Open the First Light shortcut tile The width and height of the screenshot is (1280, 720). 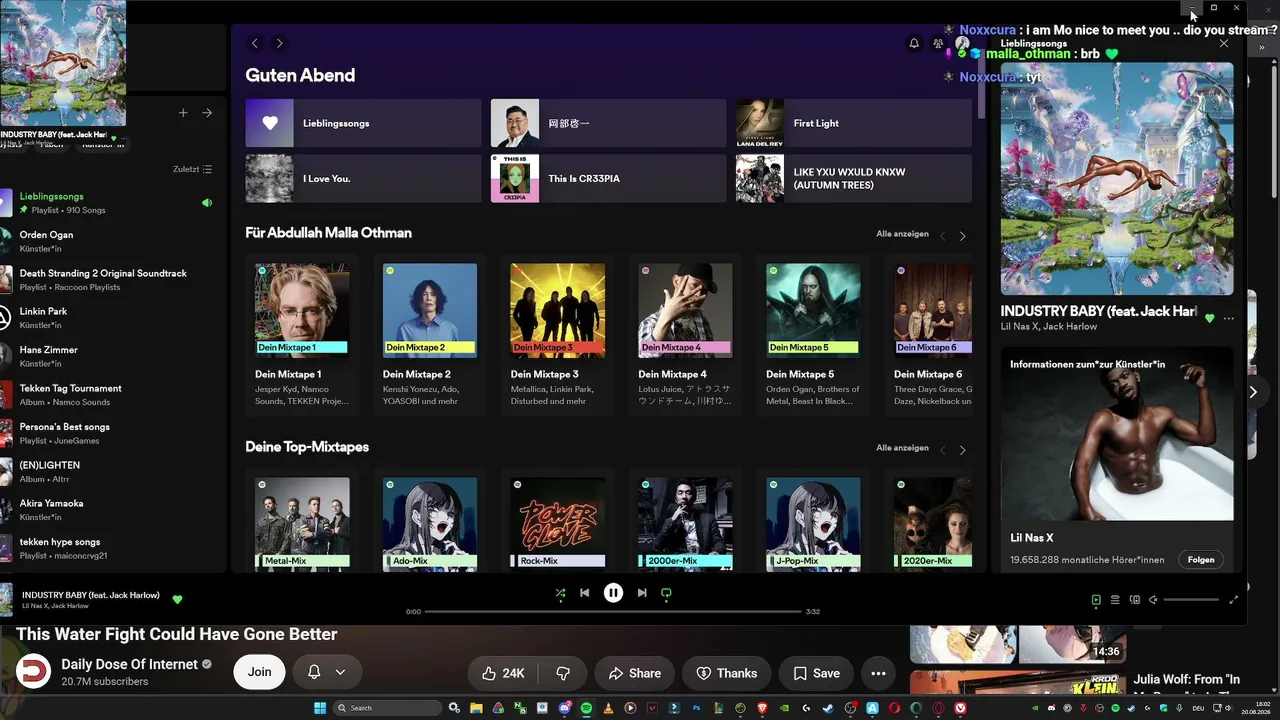click(854, 123)
